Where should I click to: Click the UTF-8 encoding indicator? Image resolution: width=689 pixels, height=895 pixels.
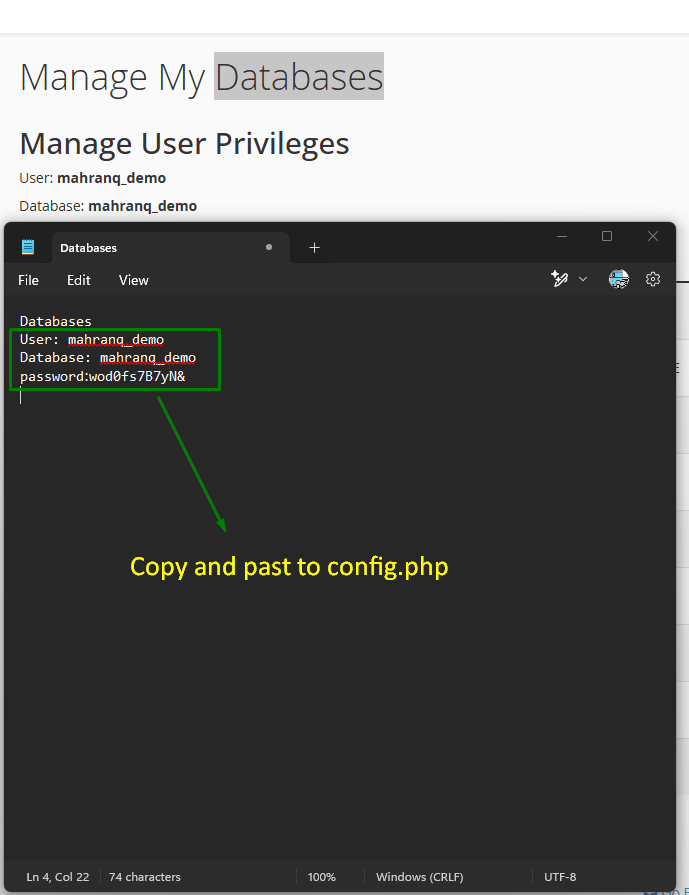coord(559,877)
